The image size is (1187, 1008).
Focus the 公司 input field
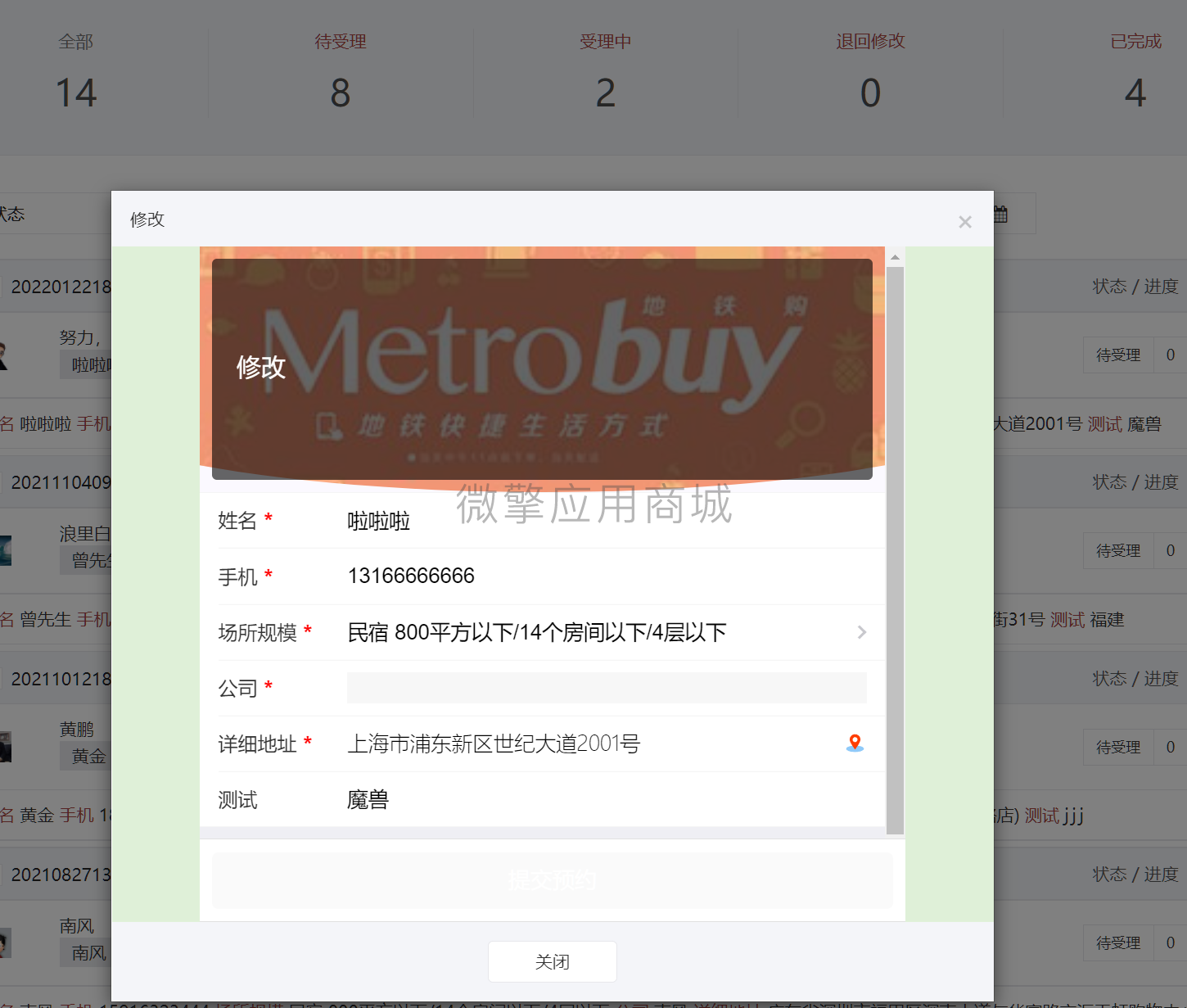point(607,688)
